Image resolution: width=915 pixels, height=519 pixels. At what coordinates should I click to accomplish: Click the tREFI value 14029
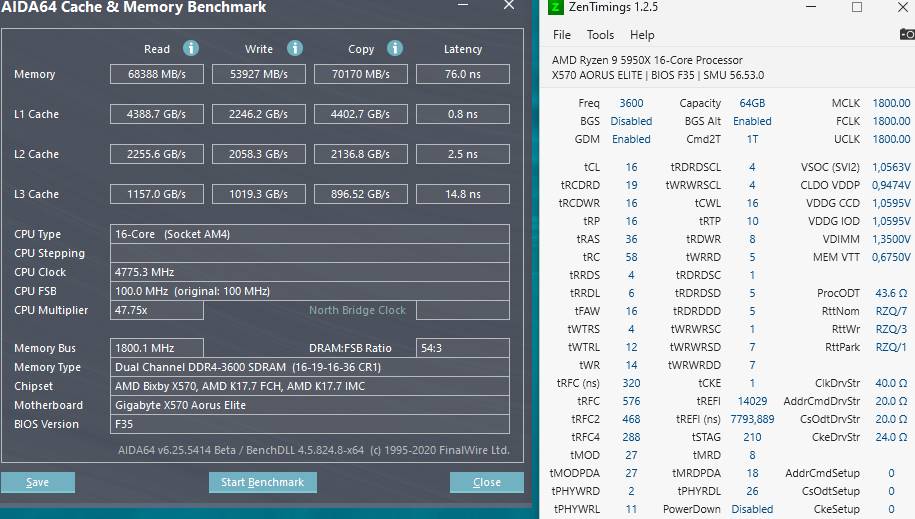click(x=752, y=402)
